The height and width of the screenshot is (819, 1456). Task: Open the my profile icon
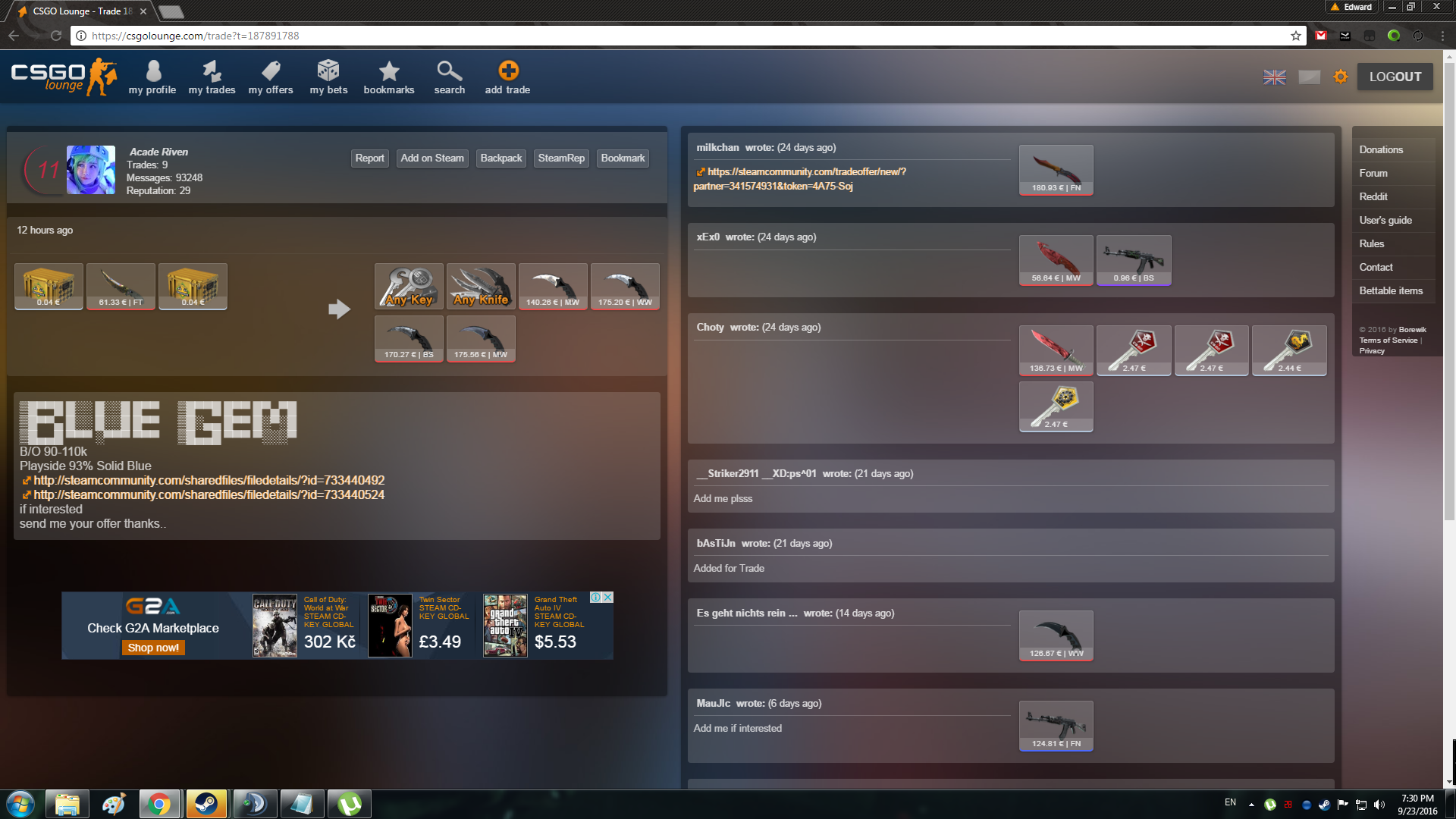(152, 77)
